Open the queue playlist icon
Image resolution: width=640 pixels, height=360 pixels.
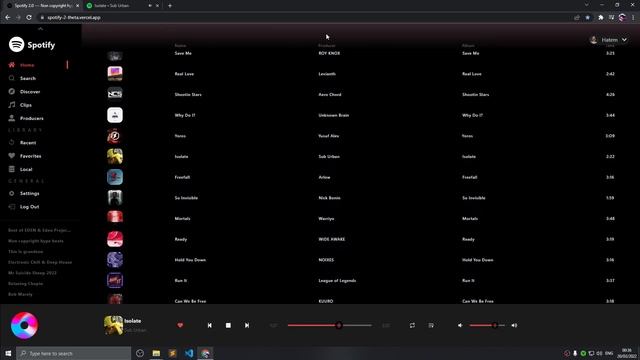point(431,325)
